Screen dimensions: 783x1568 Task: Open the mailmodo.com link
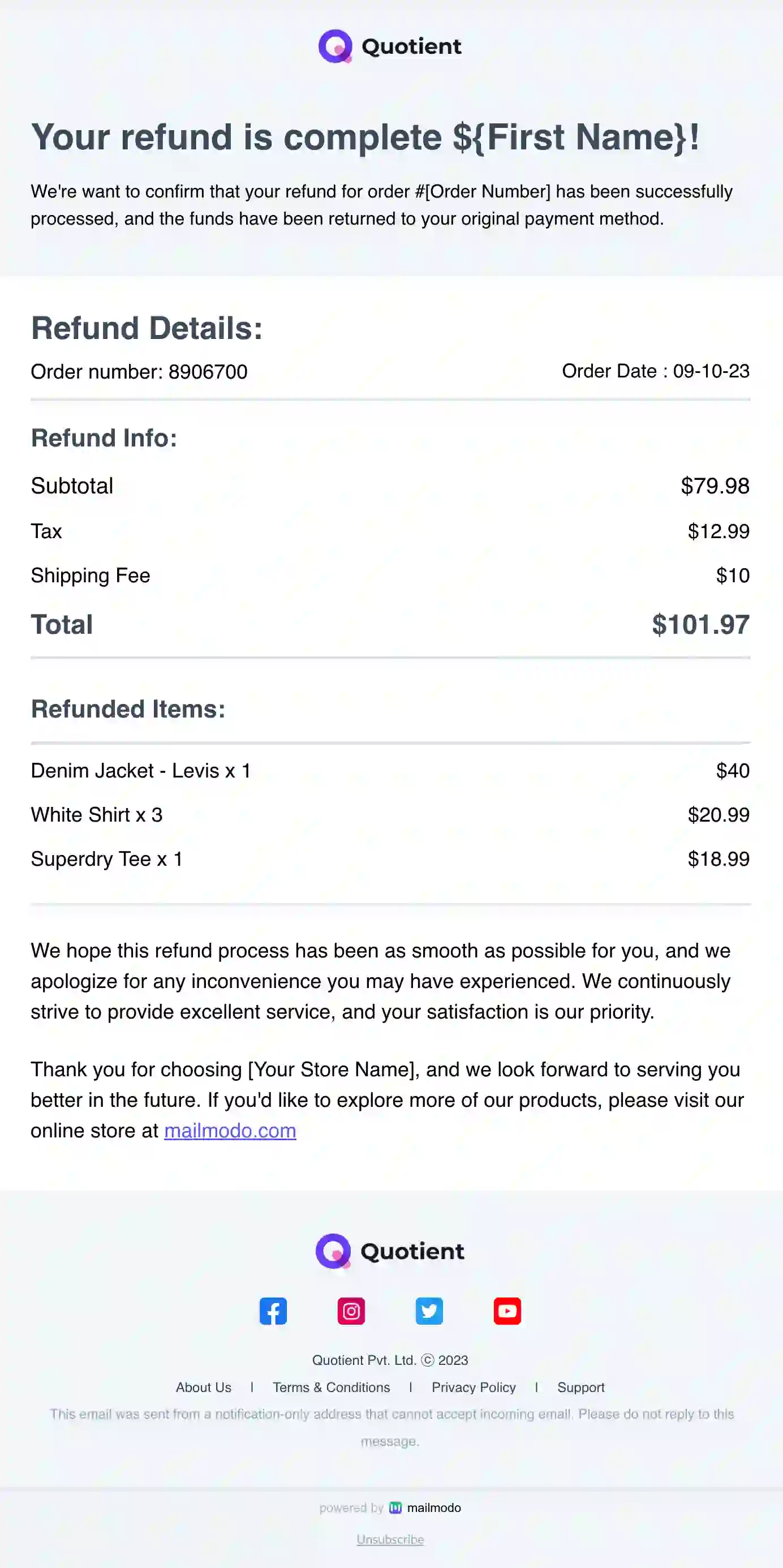230,1131
